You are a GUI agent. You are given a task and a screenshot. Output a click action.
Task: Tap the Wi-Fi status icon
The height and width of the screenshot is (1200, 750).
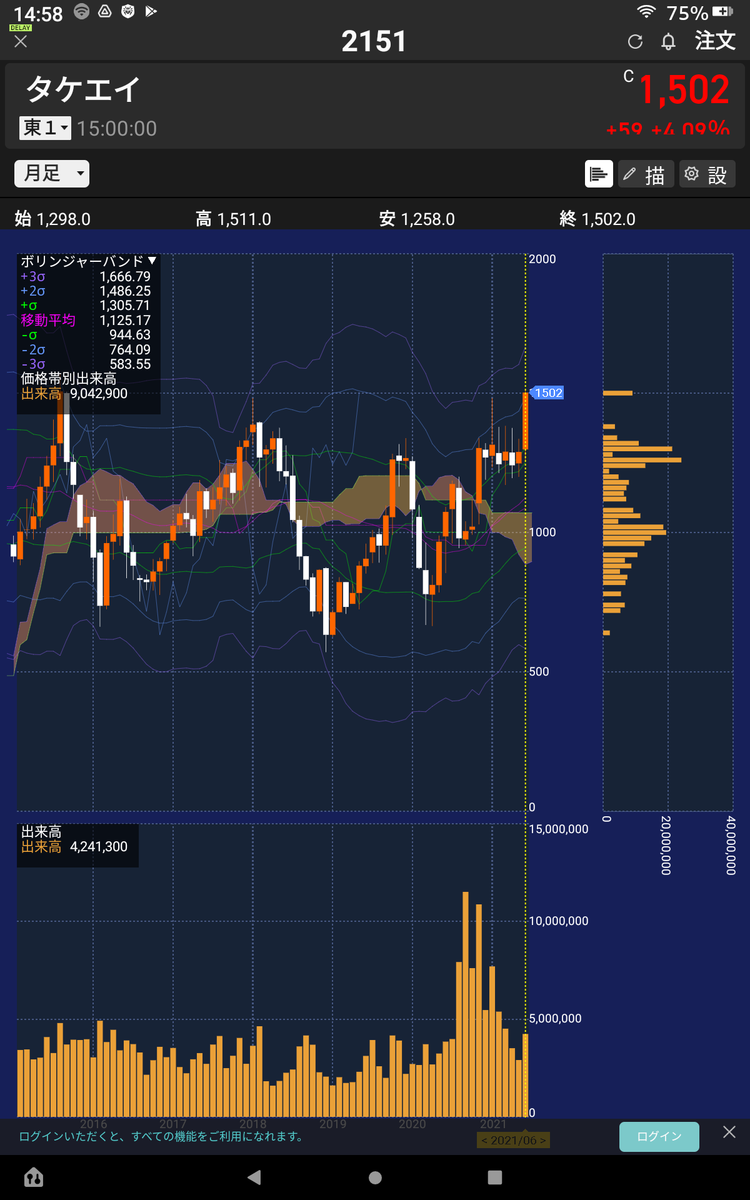(x=647, y=12)
